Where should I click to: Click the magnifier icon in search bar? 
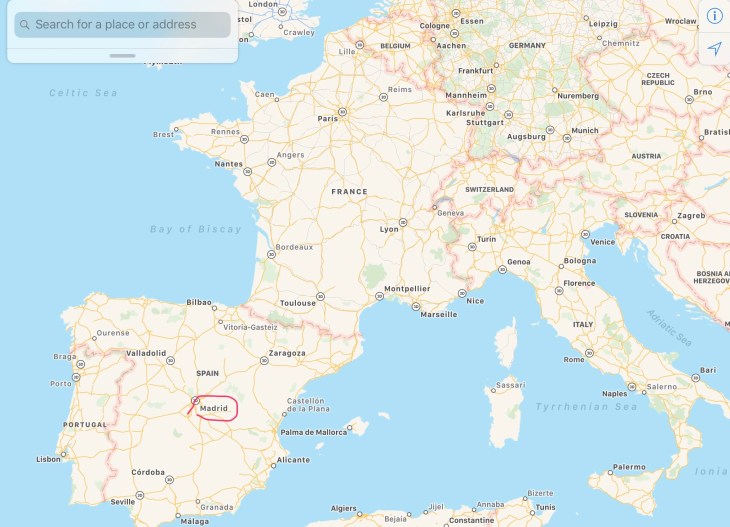25,25
